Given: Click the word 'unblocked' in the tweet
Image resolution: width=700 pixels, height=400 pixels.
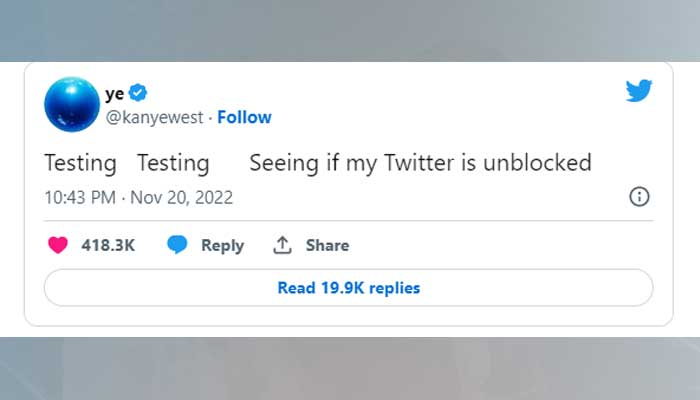Looking at the screenshot, I should [x=537, y=162].
